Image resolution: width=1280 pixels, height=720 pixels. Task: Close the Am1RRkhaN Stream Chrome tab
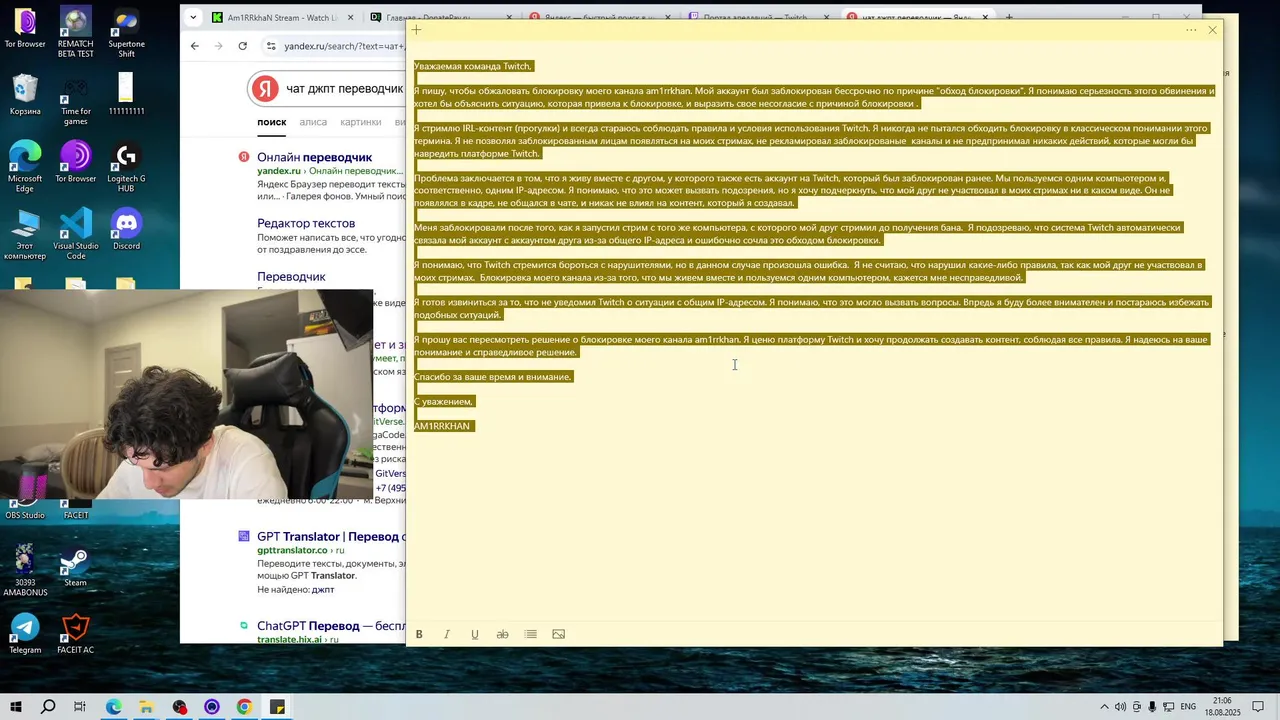[x=351, y=17]
